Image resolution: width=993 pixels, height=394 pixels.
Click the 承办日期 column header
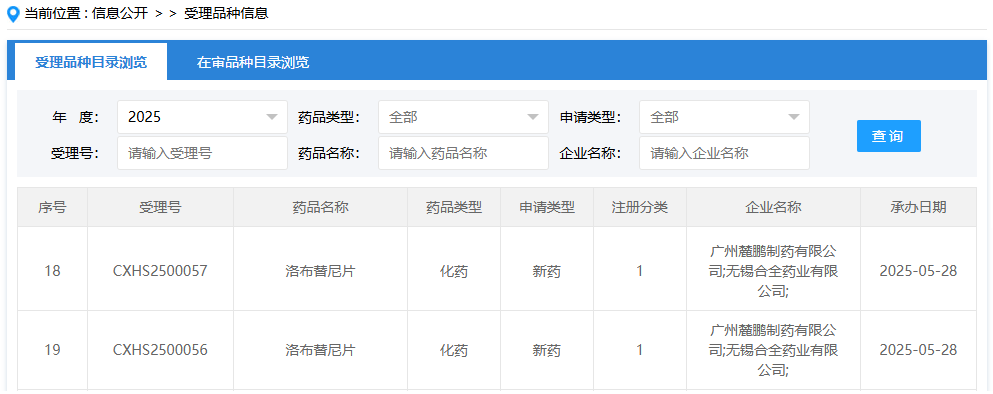[x=918, y=207]
